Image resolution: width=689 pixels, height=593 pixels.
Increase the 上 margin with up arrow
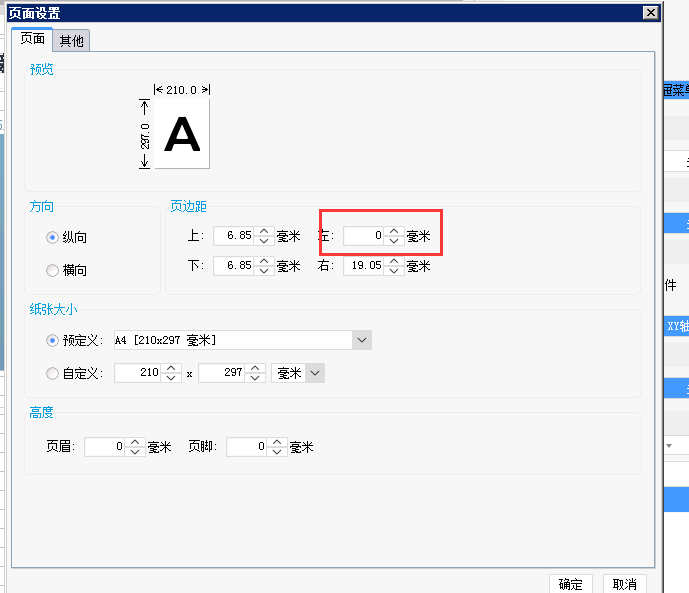point(264,231)
